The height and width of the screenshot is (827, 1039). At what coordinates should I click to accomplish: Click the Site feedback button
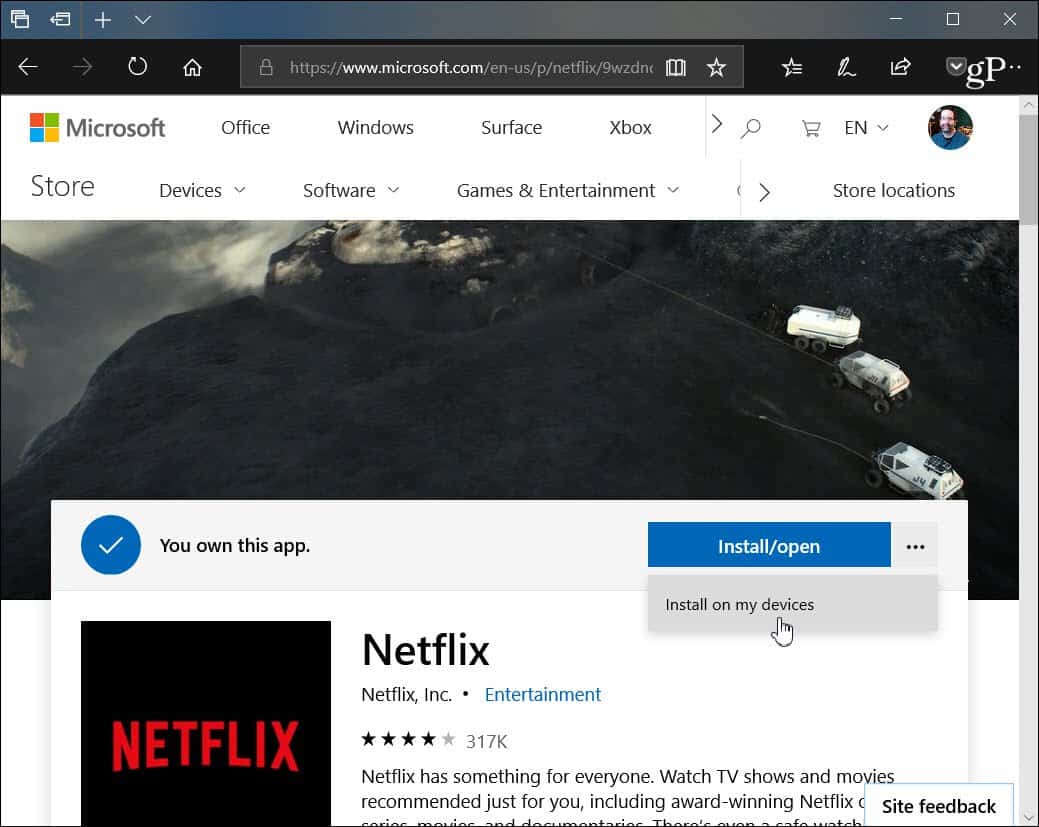pyautogui.click(x=939, y=806)
